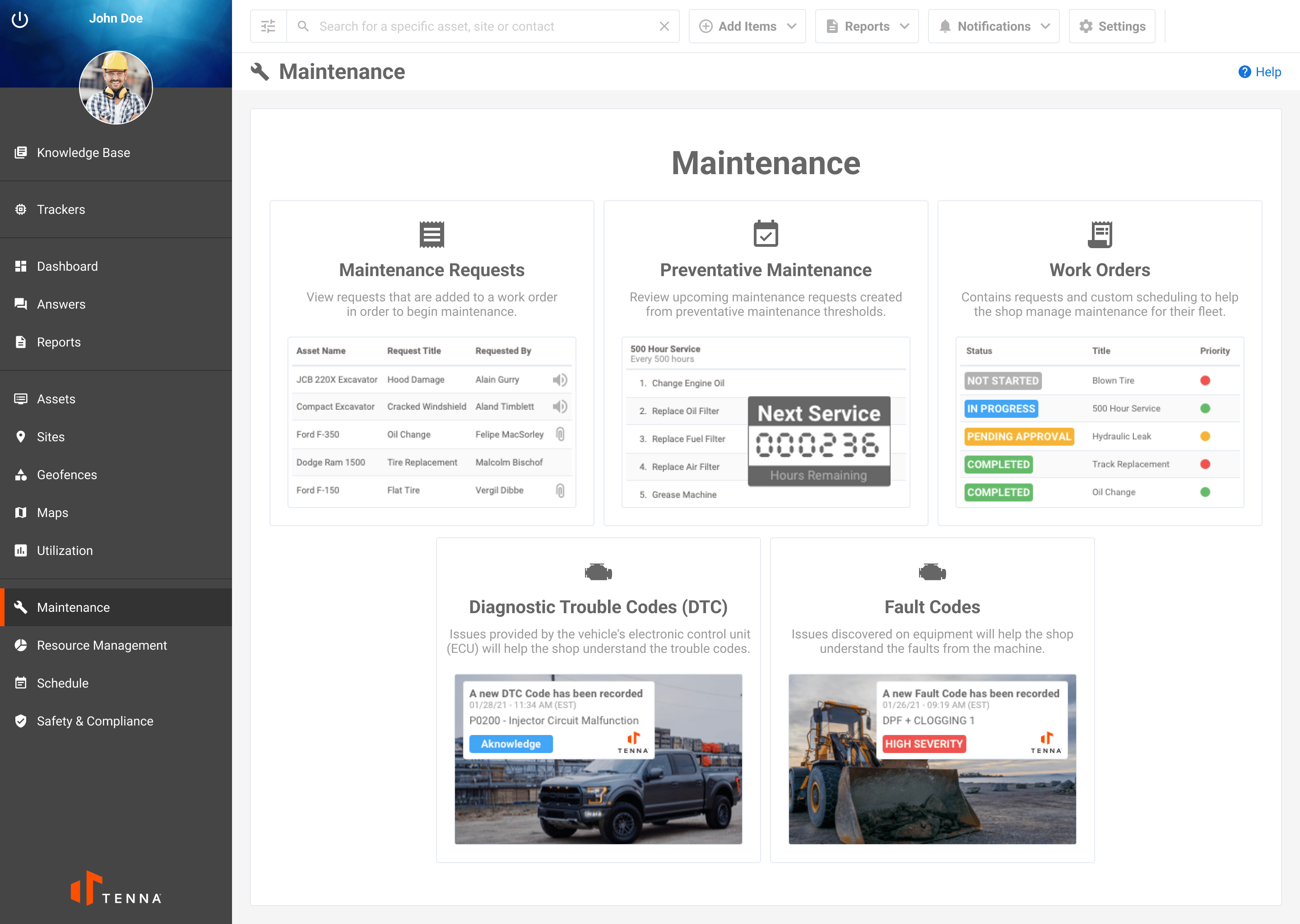Toggle audio for the JCB 220X Excavator request

(560, 379)
